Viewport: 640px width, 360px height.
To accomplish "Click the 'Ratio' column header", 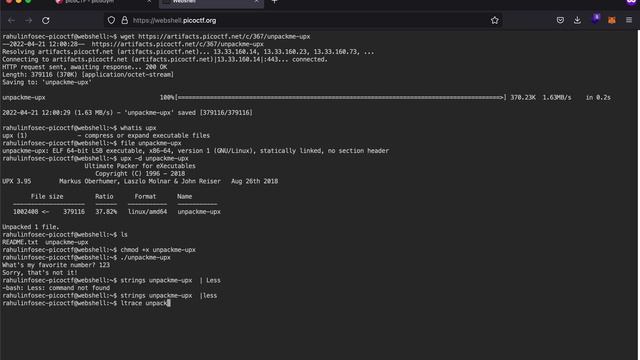I will coord(104,196).
